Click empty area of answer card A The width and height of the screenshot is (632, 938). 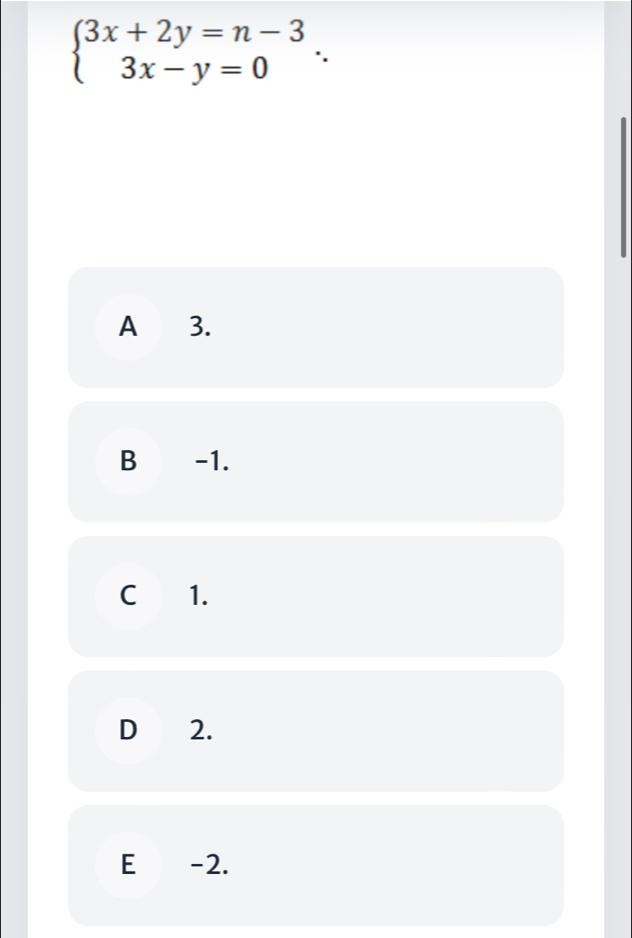pos(389,327)
